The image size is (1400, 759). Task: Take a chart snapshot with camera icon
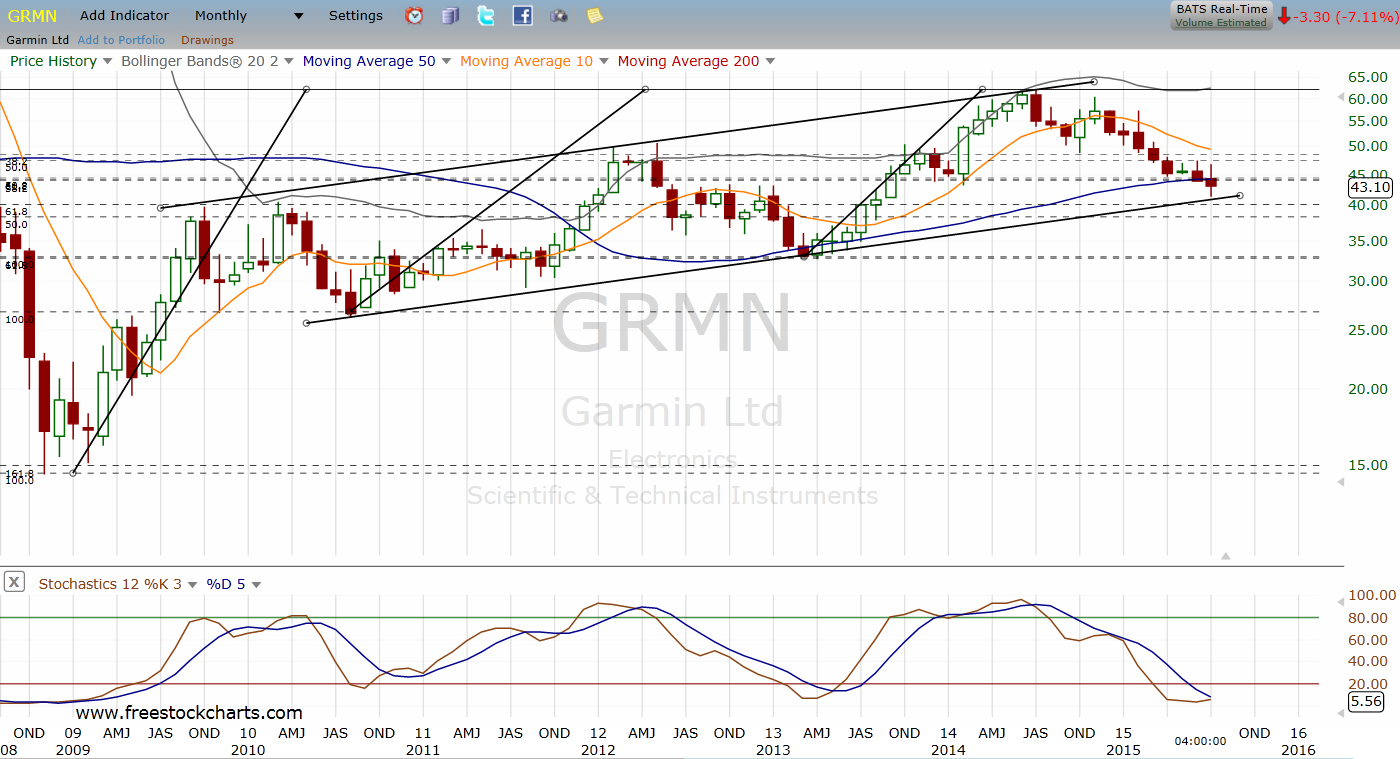click(x=559, y=15)
